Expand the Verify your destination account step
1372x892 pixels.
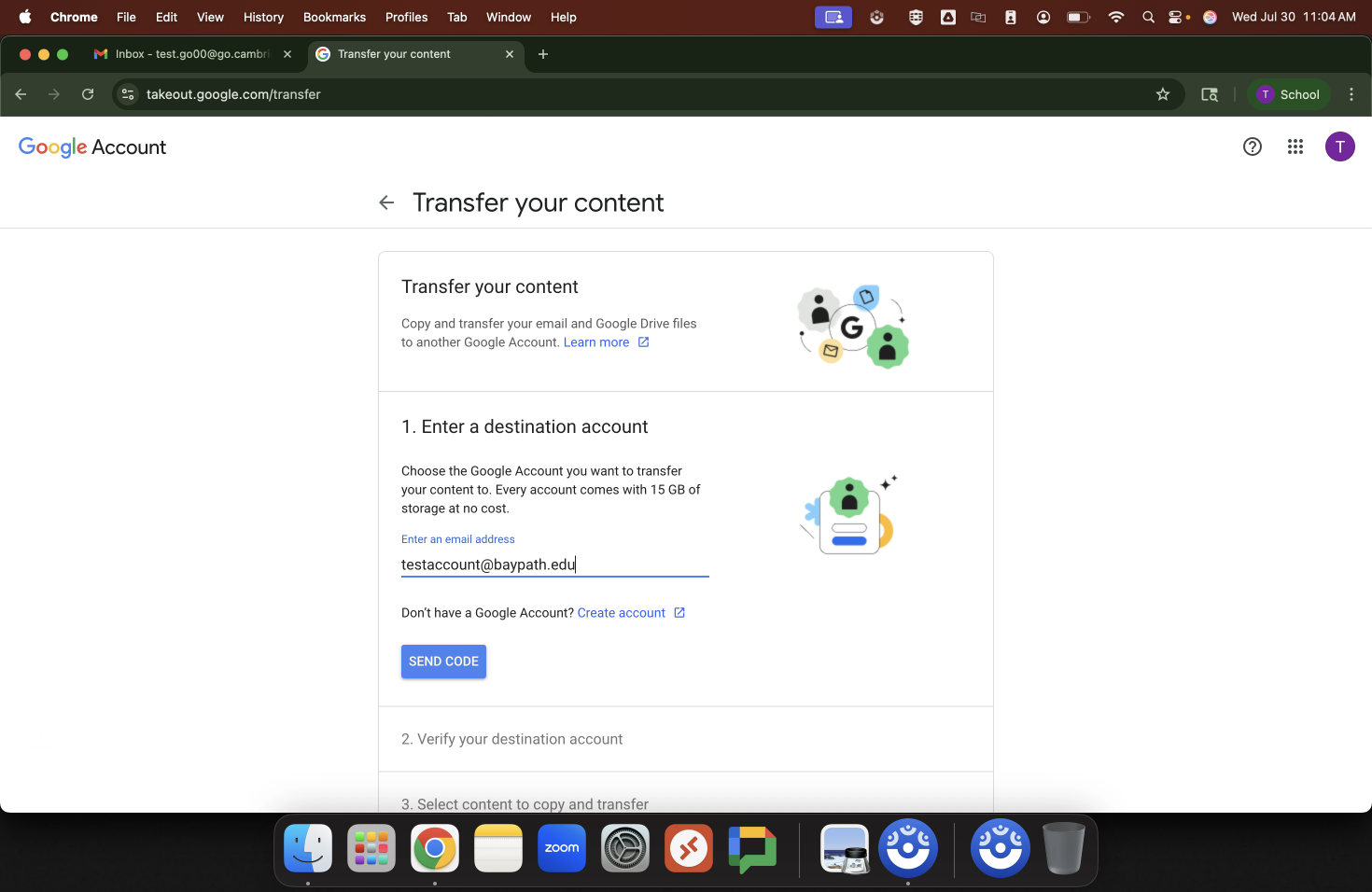click(x=511, y=739)
